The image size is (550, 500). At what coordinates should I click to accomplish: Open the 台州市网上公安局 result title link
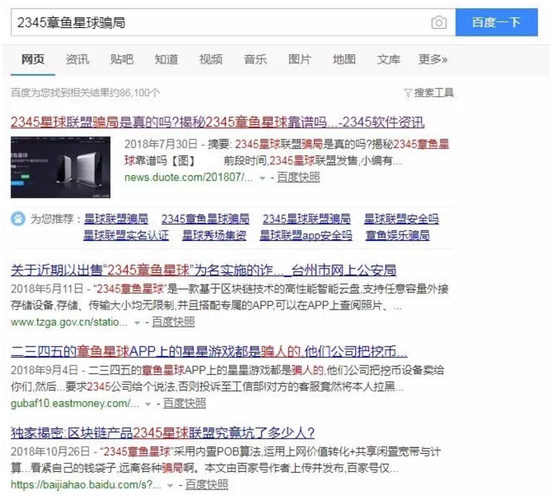click(203, 270)
